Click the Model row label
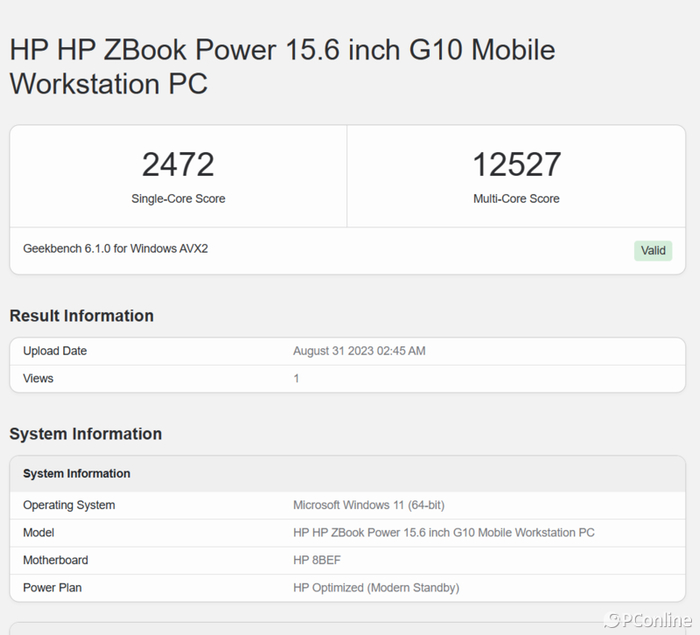 (x=39, y=533)
